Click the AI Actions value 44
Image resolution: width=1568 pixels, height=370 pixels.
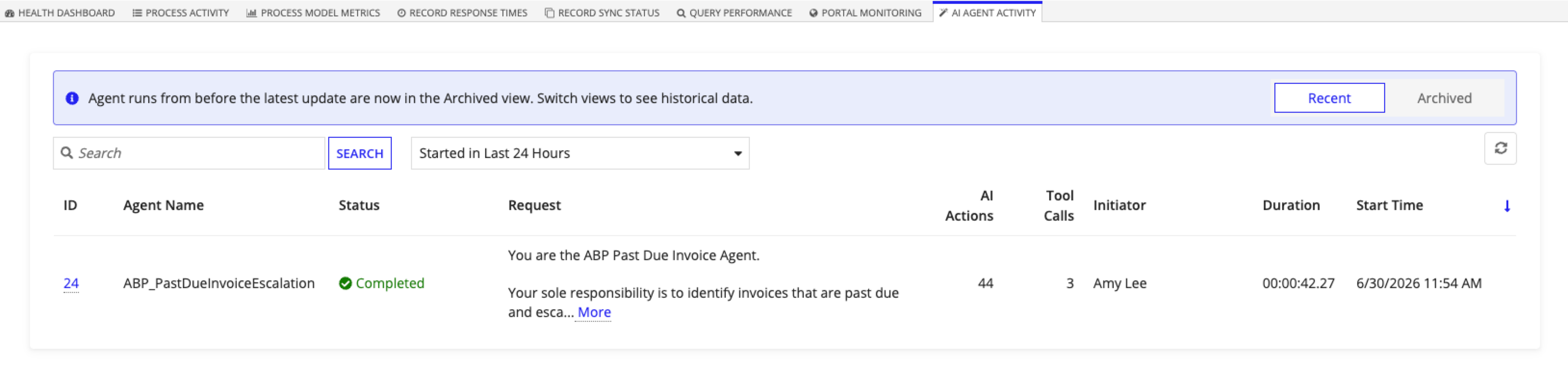tap(986, 283)
